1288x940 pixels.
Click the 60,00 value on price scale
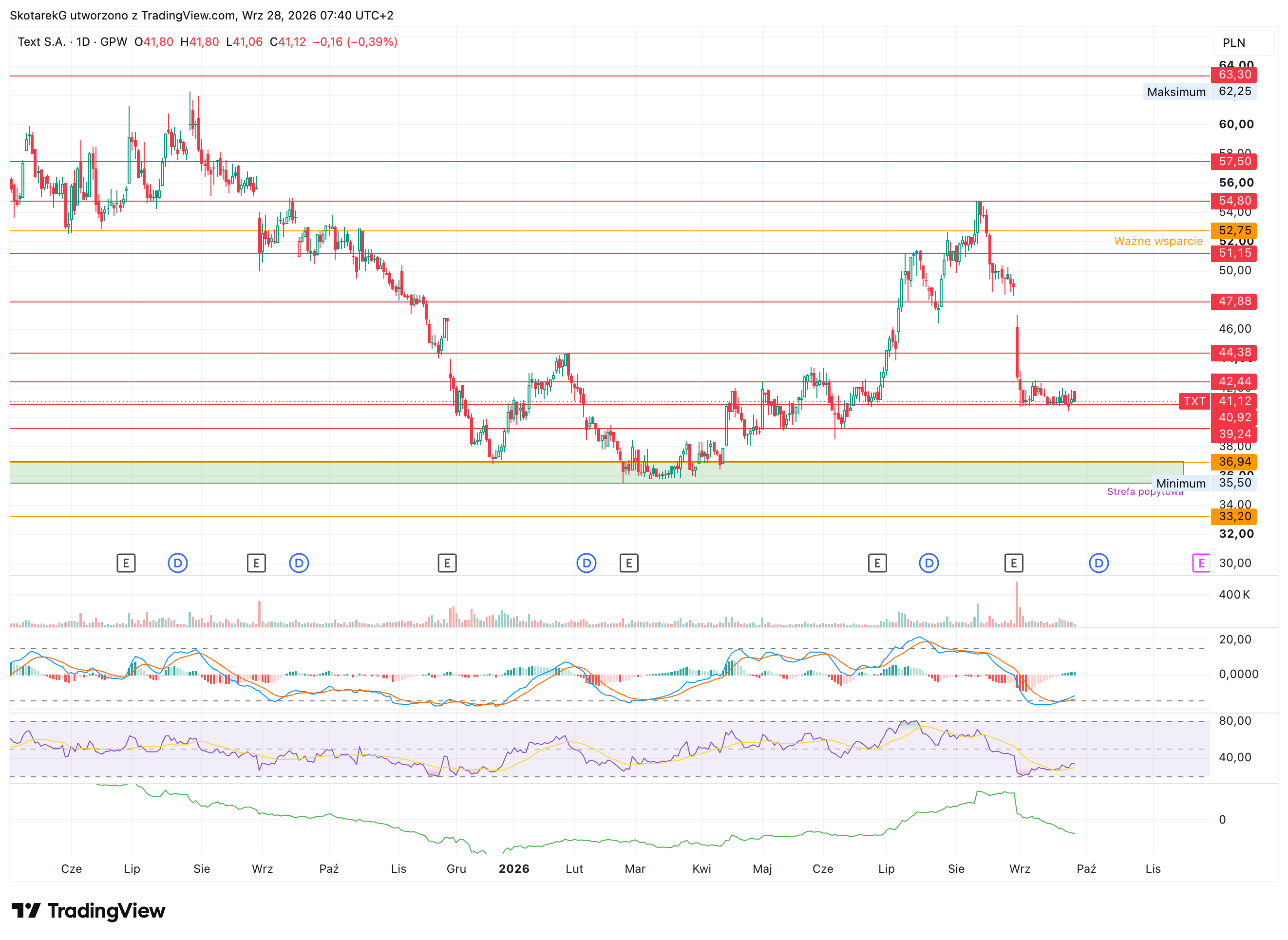(x=1236, y=125)
